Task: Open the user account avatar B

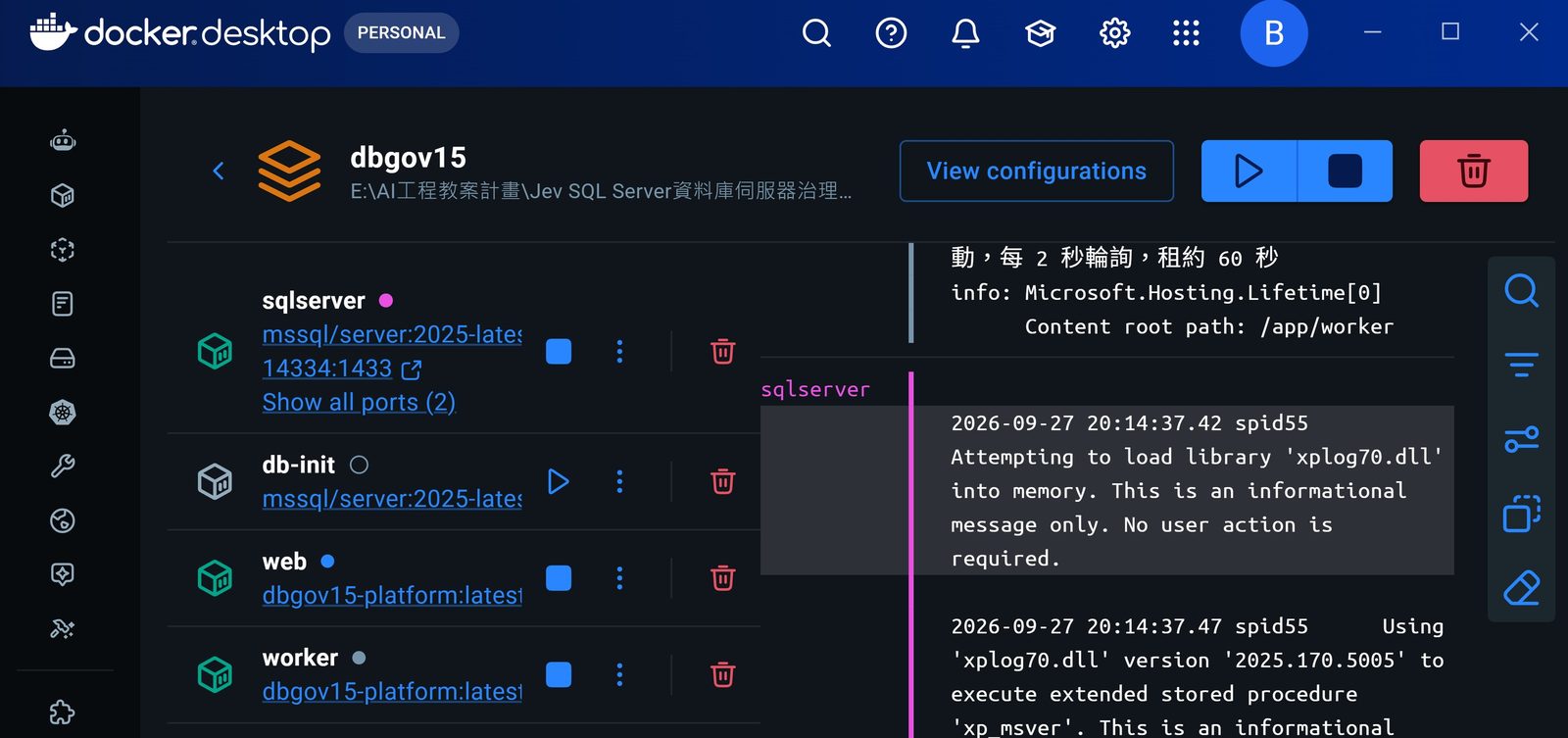Action: pyautogui.click(x=1274, y=33)
